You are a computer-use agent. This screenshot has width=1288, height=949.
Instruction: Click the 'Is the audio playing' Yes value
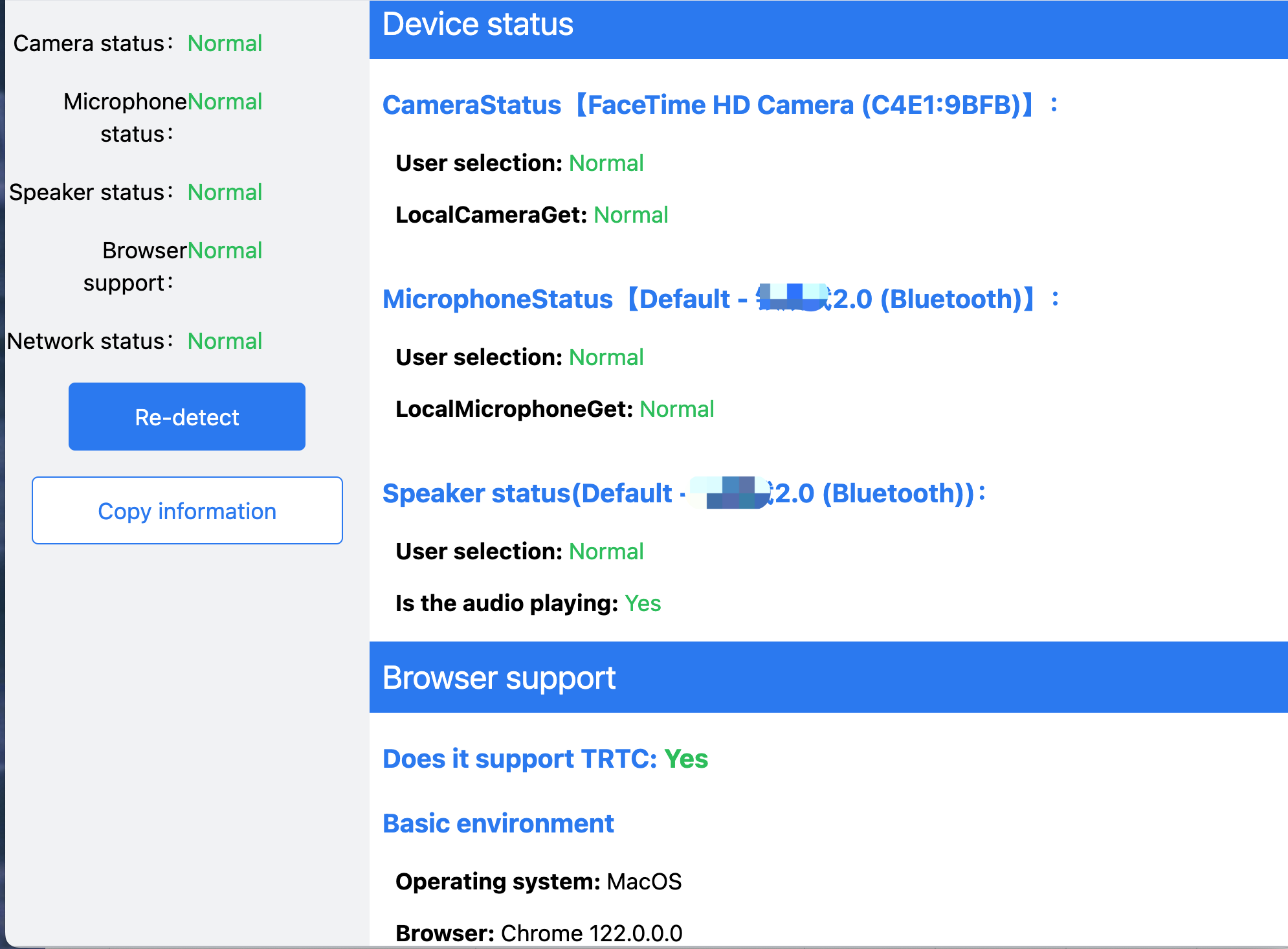pyautogui.click(x=642, y=603)
